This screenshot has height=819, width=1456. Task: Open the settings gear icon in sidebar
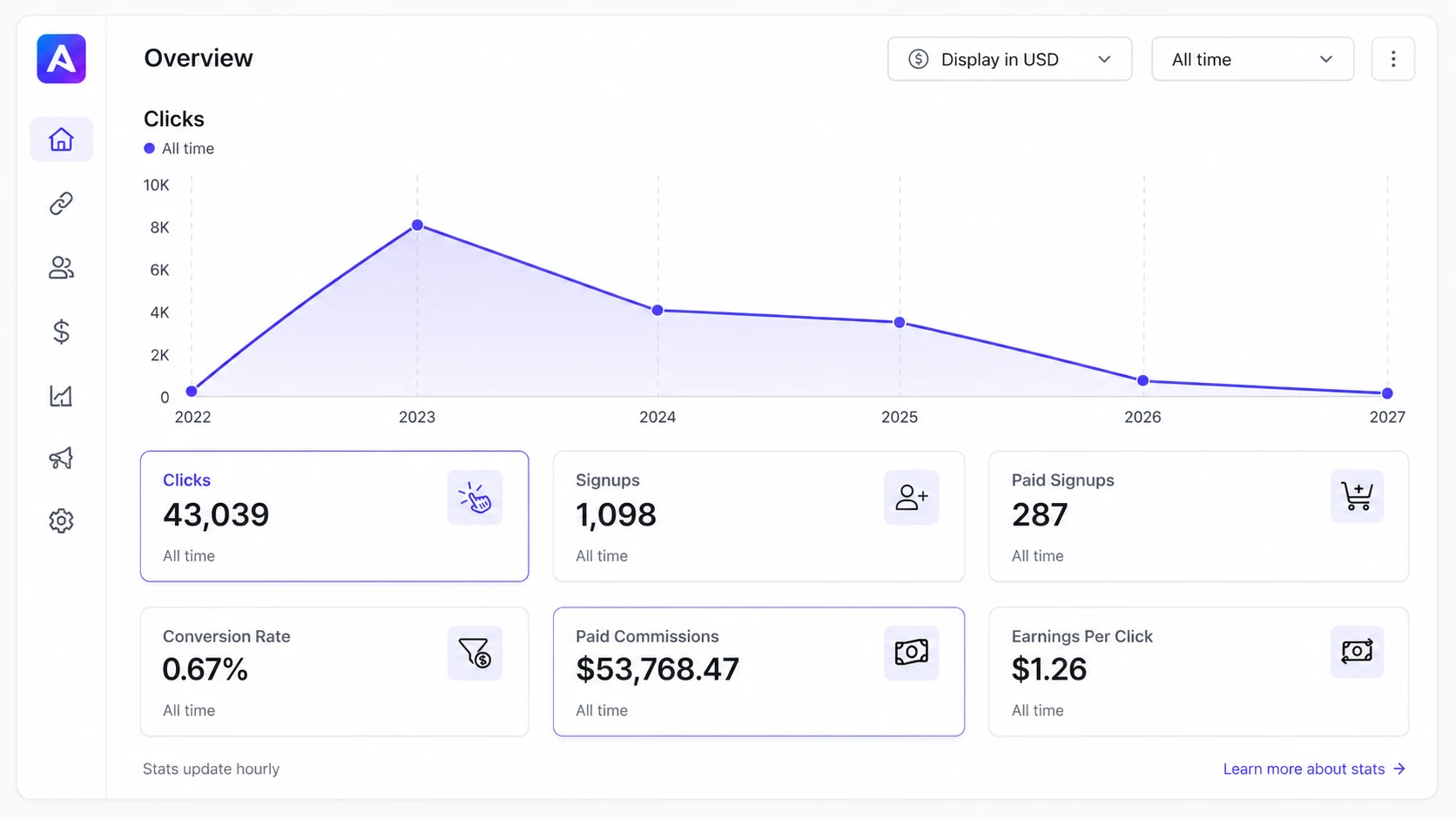(61, 520)
